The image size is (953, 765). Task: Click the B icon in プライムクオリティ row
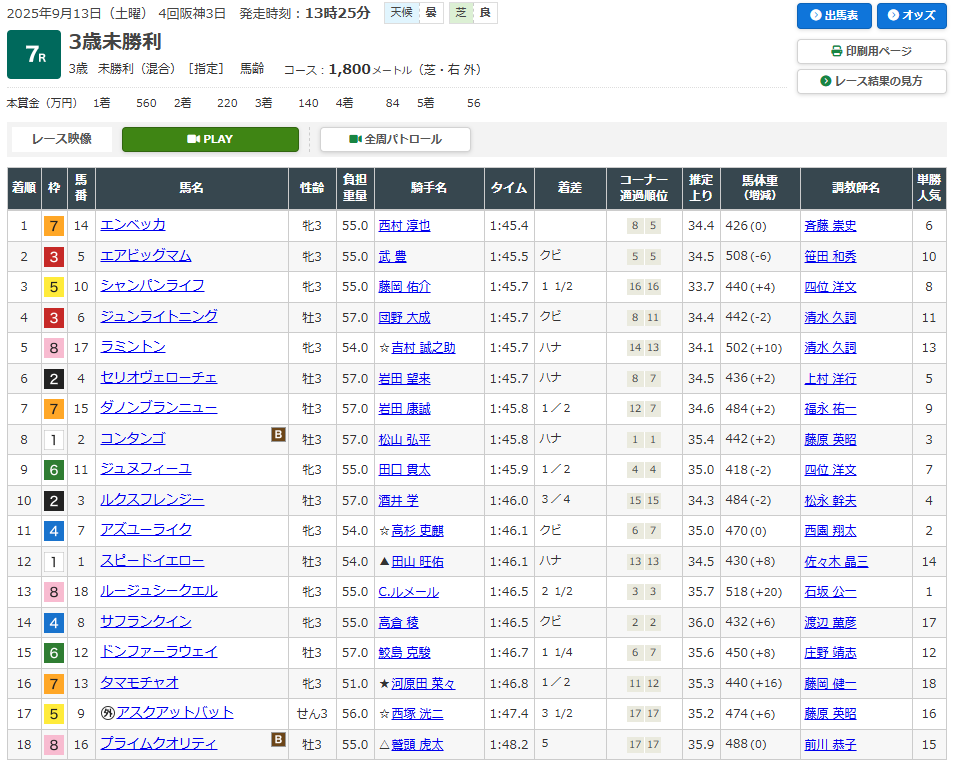click(x=278, y=740)
